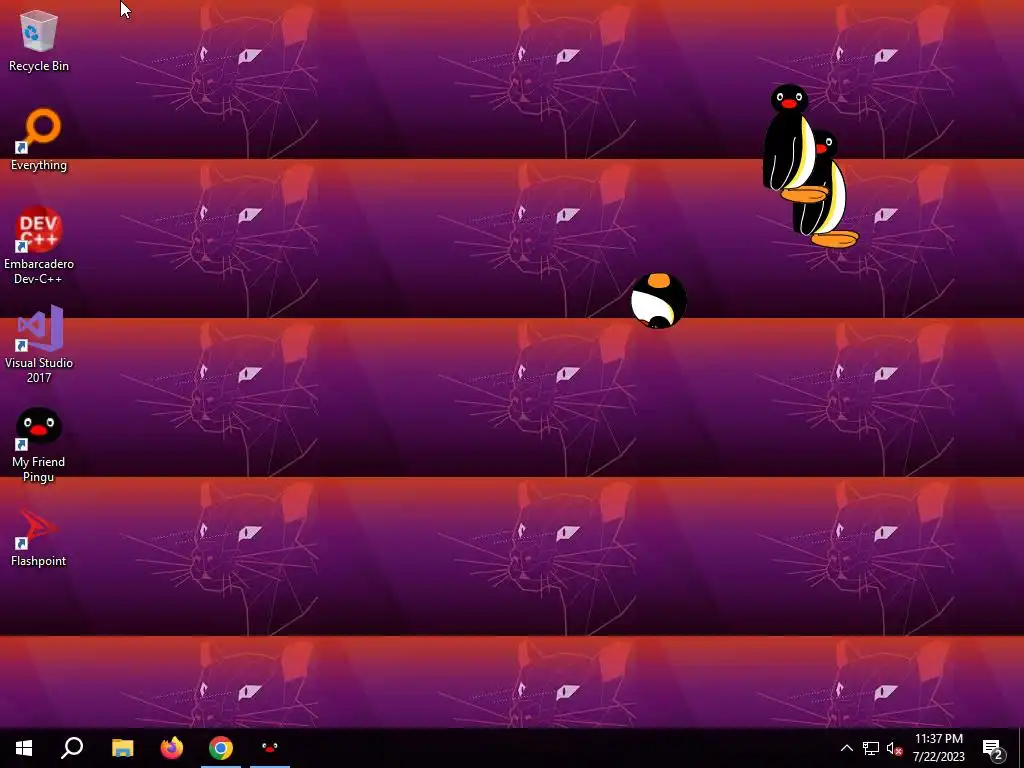This screenshot has width=1024, height=768.
Task: Open the taskbar search magnifier
Action: [72, 748]
